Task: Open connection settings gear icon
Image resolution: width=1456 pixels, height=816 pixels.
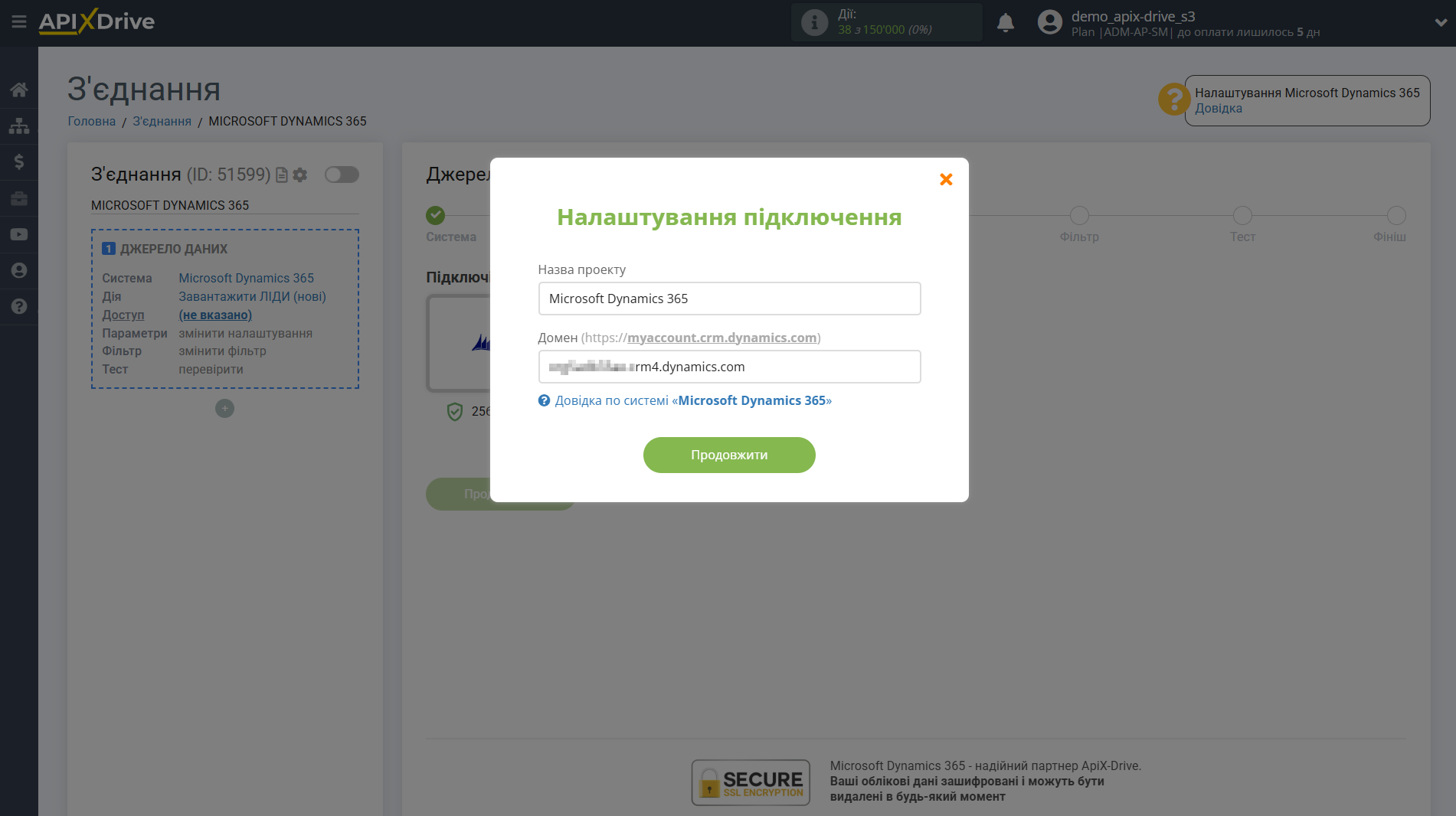Action: pyautogui.click(x=300, y=175)
